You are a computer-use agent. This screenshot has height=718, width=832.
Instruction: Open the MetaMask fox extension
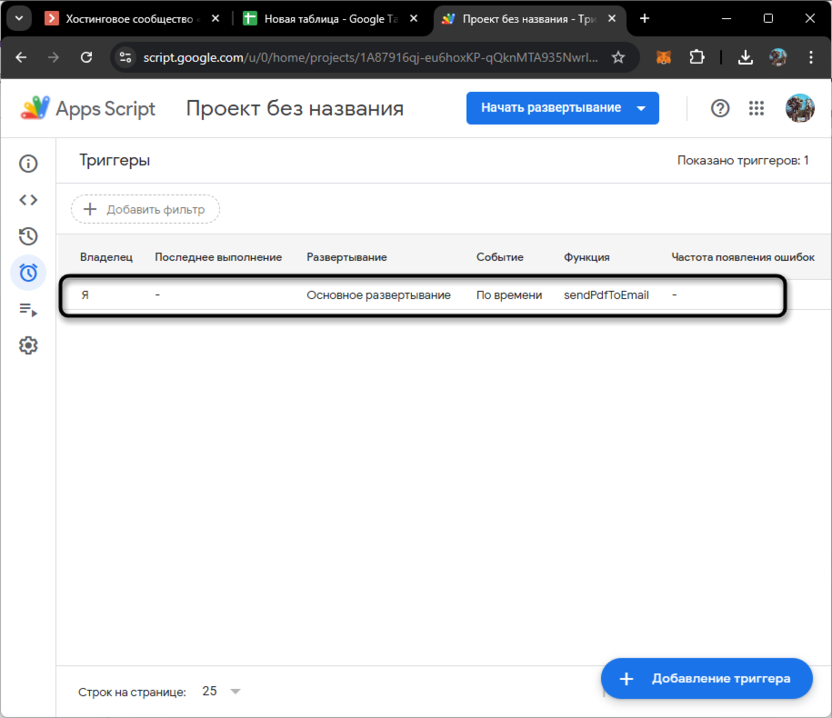pyautogui.click(x=664, y=57)
